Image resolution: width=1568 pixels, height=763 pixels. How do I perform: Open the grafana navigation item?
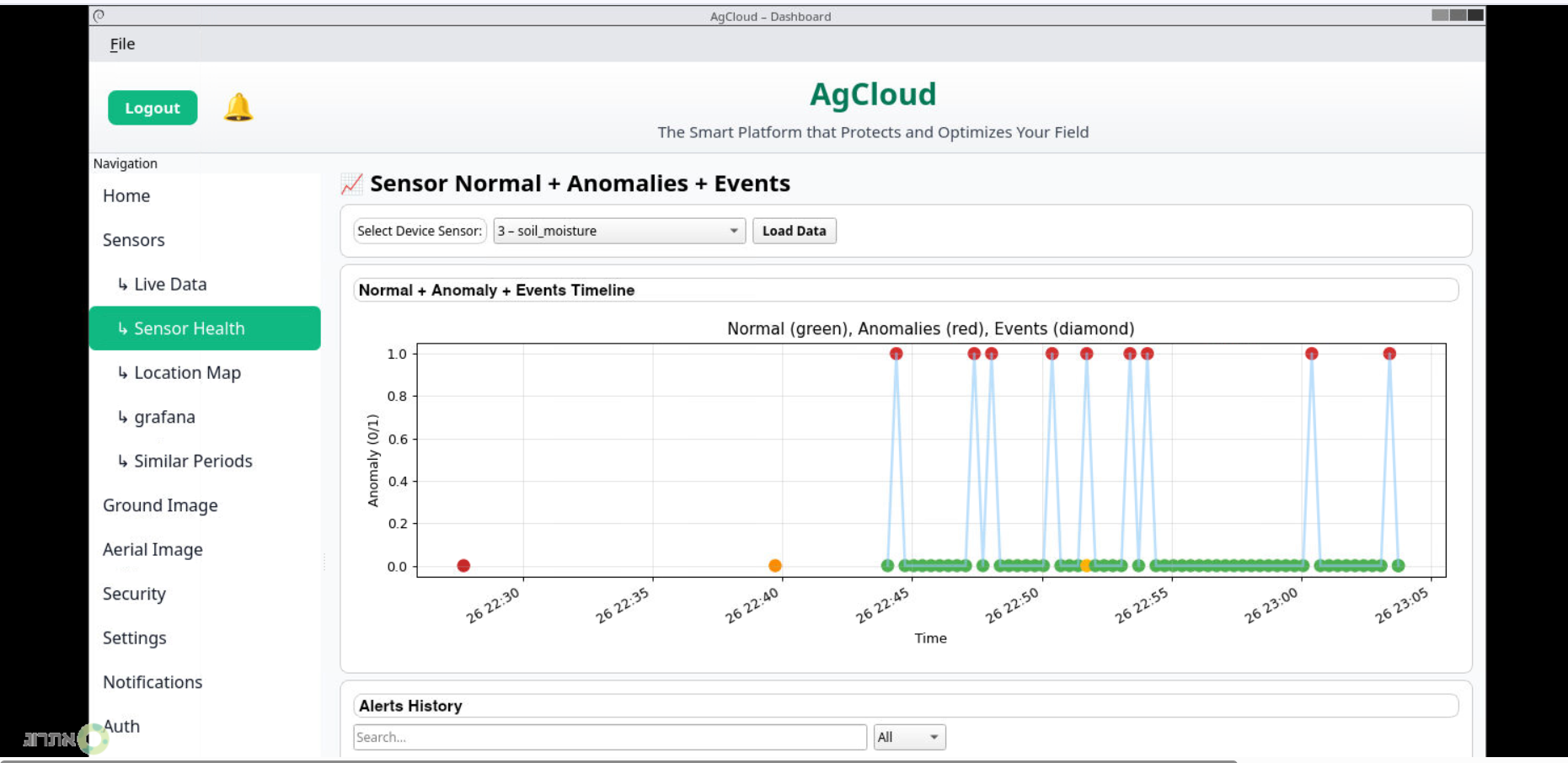(x=164, y=417)
